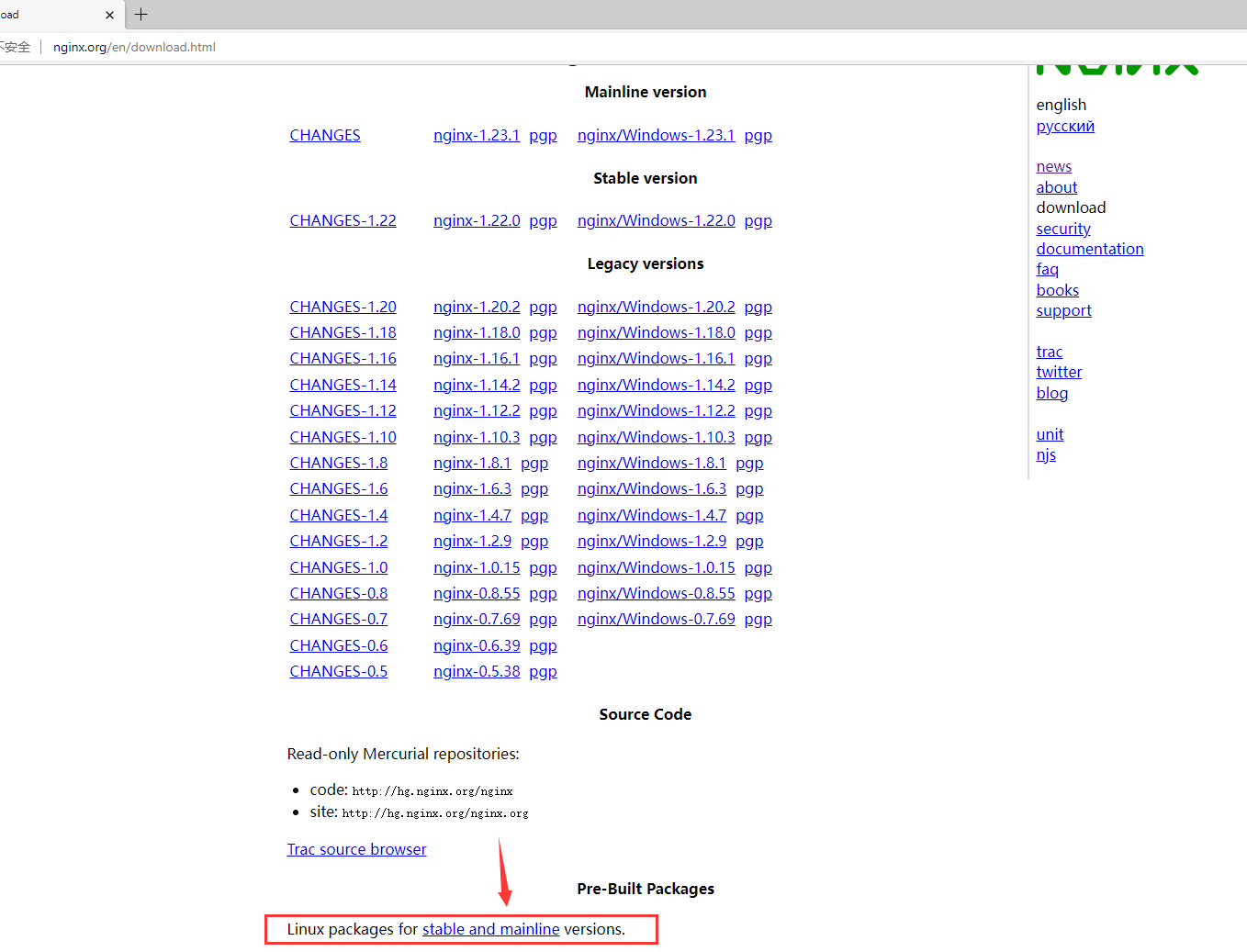The height and width of the screenshot is (952, 1247).
Task: Click the site security (不安全) indicator
Action: tap(14, 47)
